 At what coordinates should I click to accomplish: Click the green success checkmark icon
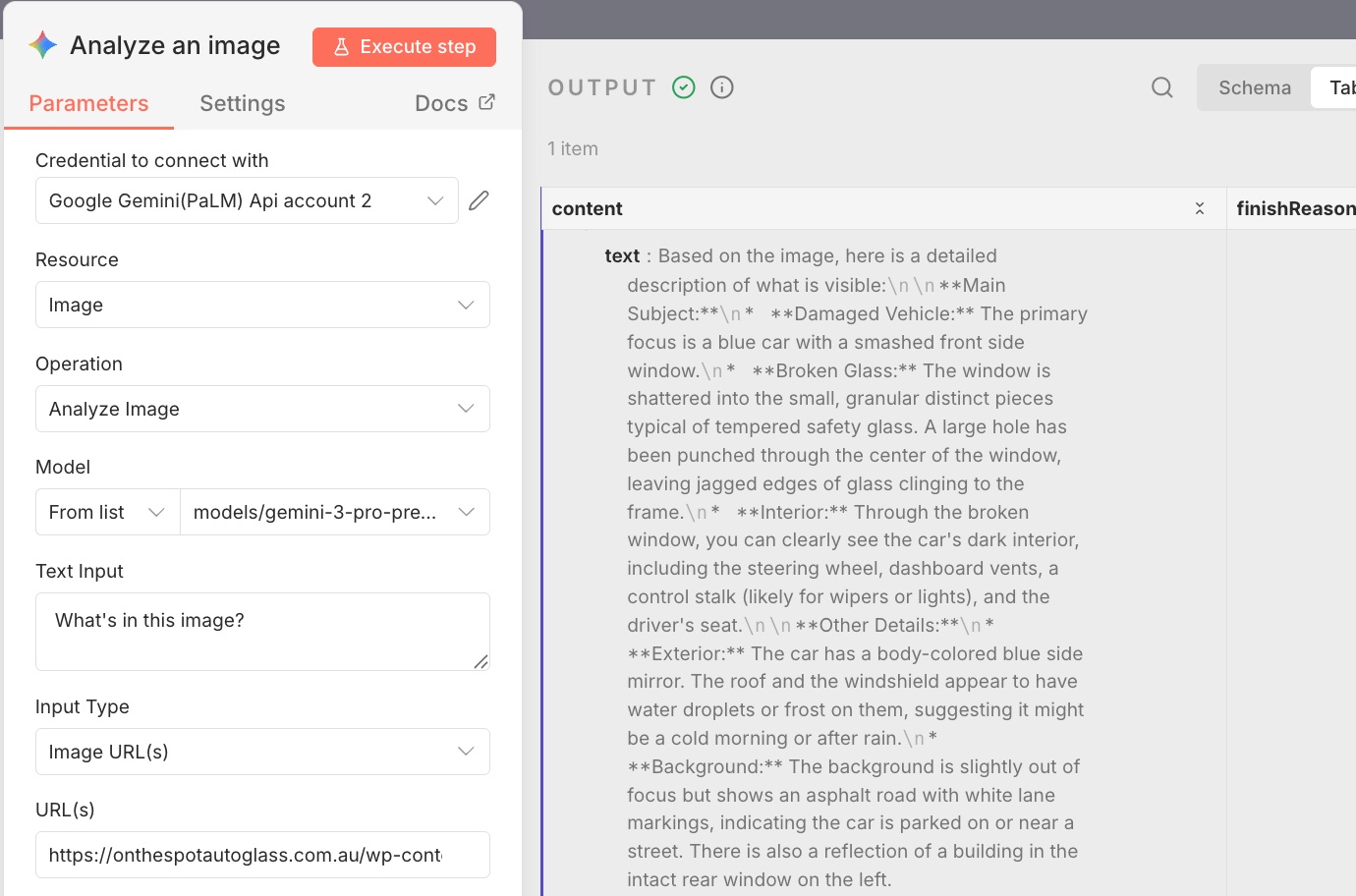click(x=684, y=87)
